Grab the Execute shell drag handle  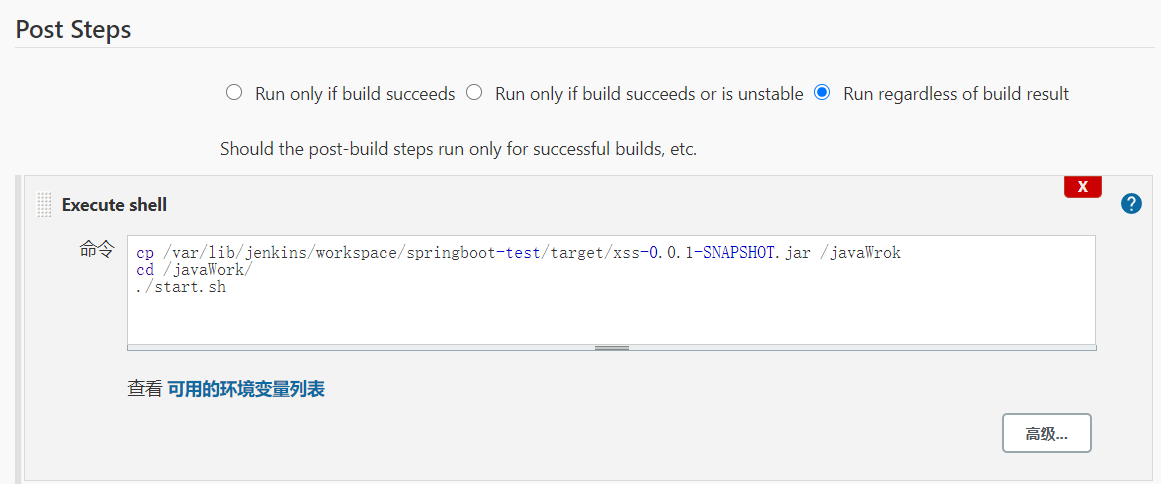point(44,205)
